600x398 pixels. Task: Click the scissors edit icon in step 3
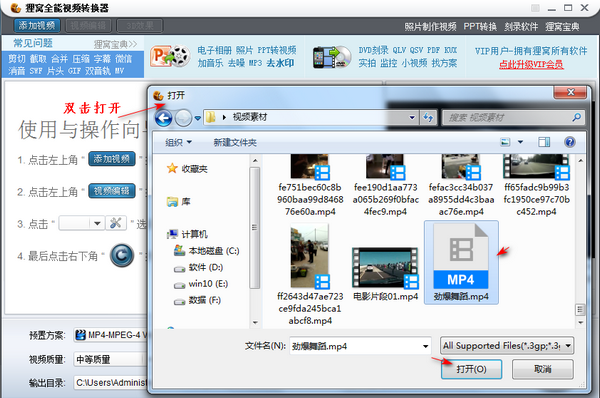tap(116, 223)
